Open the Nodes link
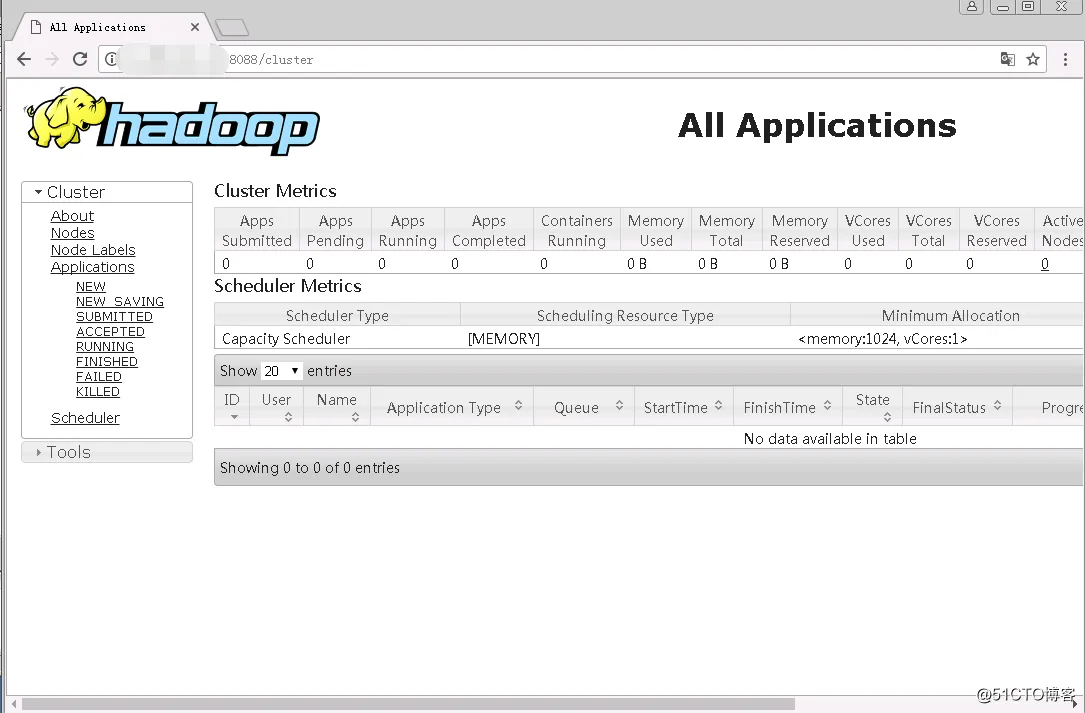This screenshot has width=1085, height=713. click(73, 233)
